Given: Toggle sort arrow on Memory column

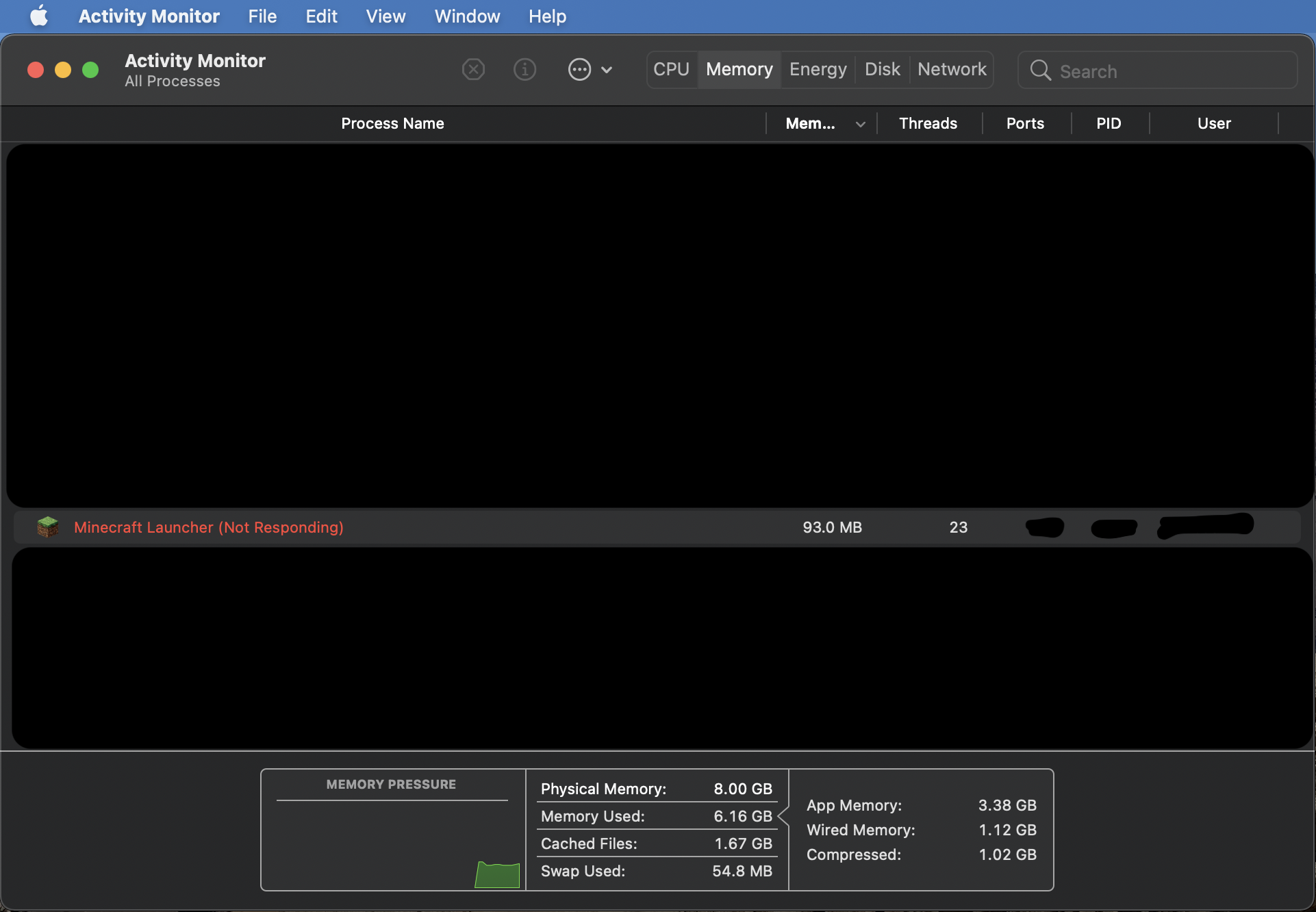Looking at the screenshot, I should 861,124.
